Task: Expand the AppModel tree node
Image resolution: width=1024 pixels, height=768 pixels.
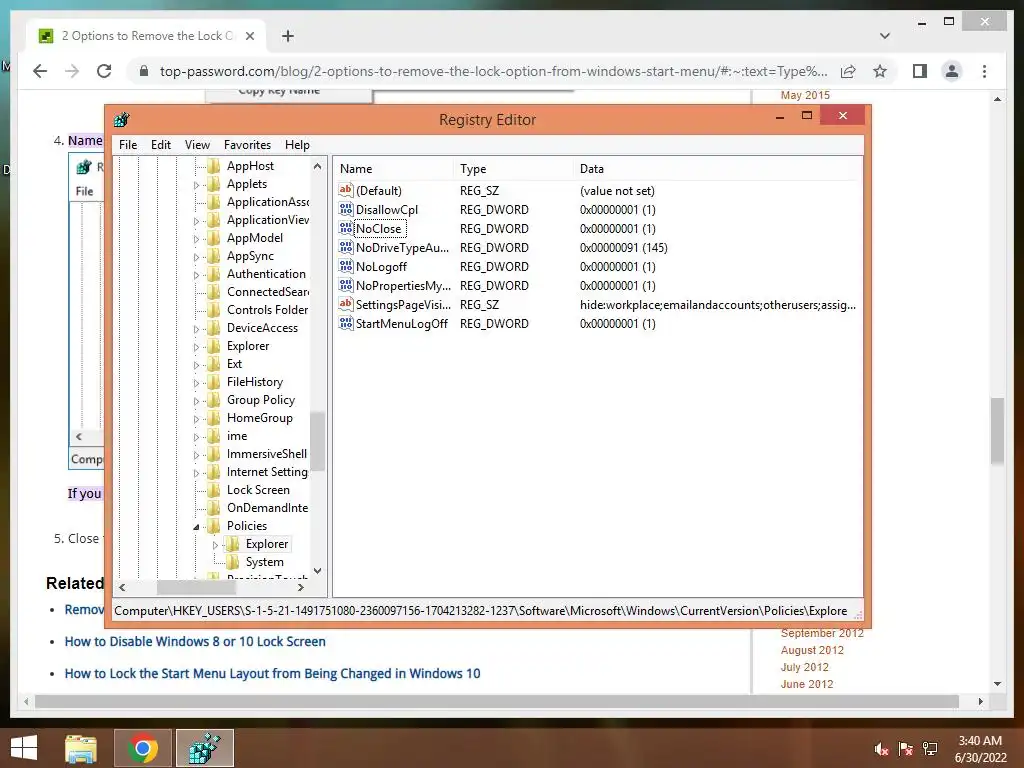Action: point(196,239)
